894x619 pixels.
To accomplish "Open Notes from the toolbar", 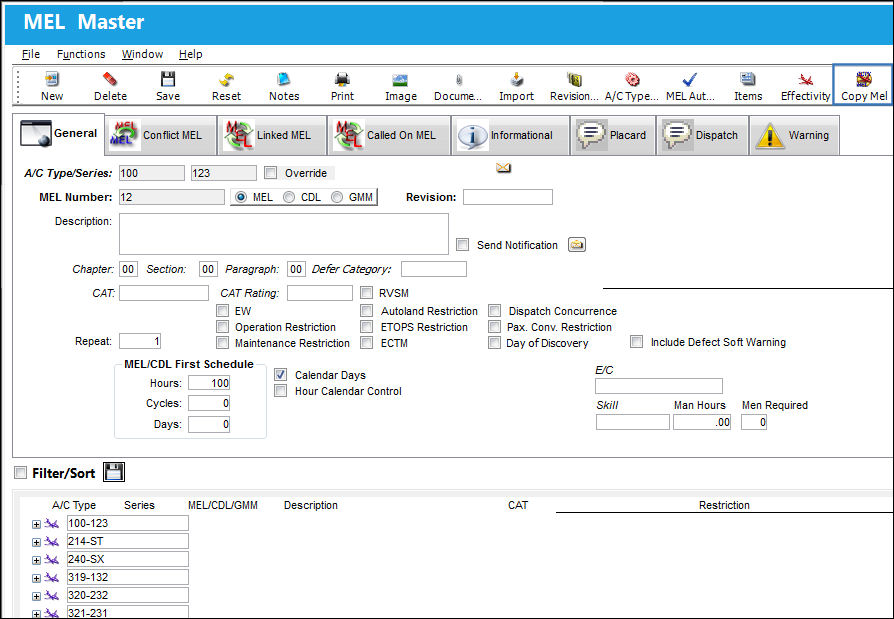I will (284, 79).
